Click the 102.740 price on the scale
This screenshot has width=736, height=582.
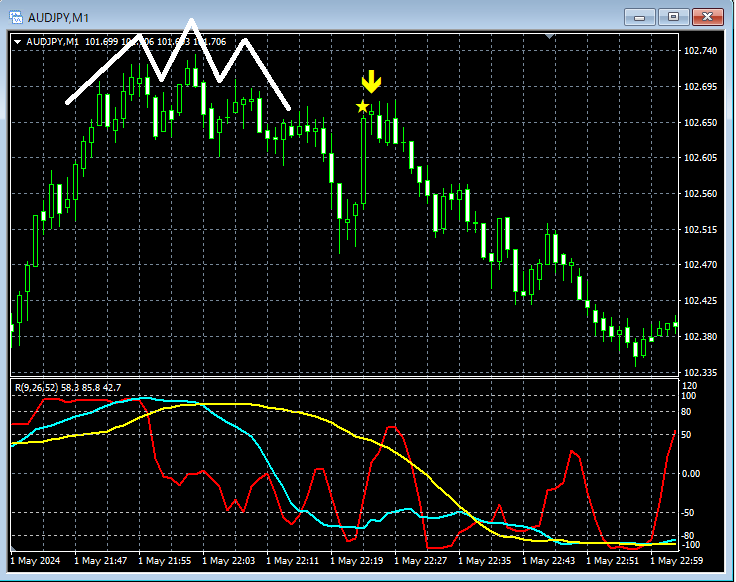pyautogui.click(x=698, y=51)
